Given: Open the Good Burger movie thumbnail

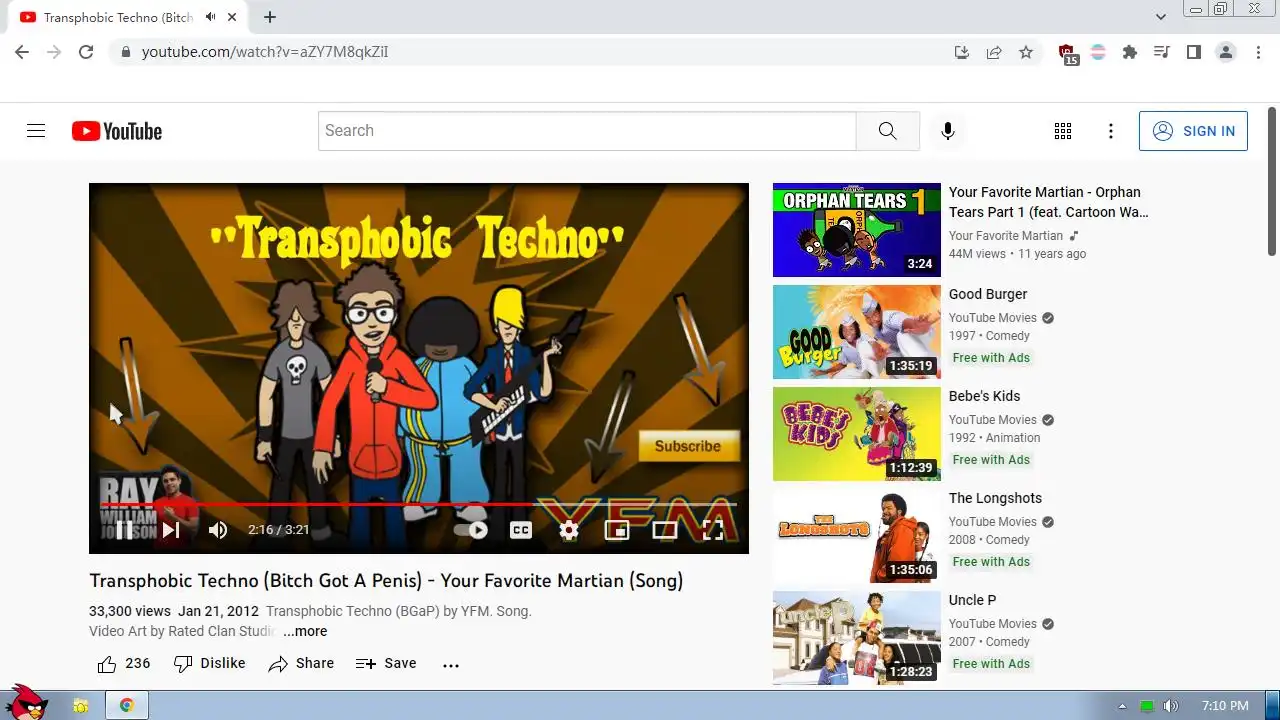Looking at the screenshot, I should (857, 332).
